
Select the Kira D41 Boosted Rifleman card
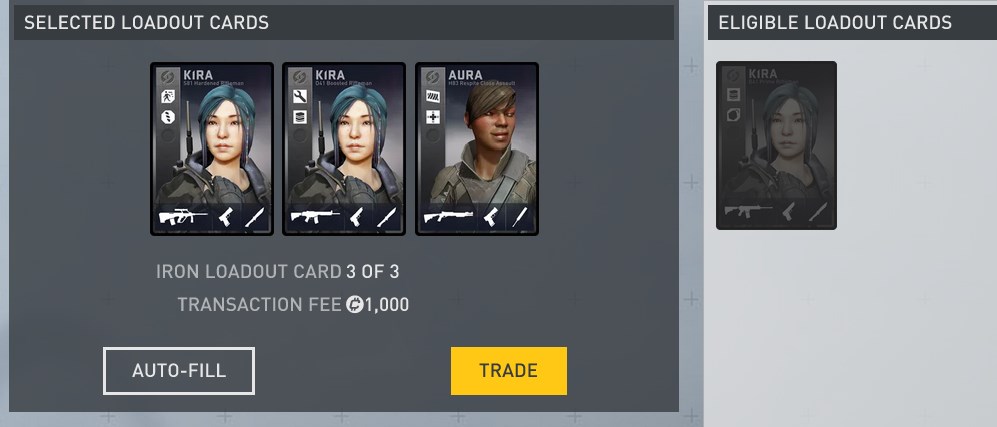[344, 149]
